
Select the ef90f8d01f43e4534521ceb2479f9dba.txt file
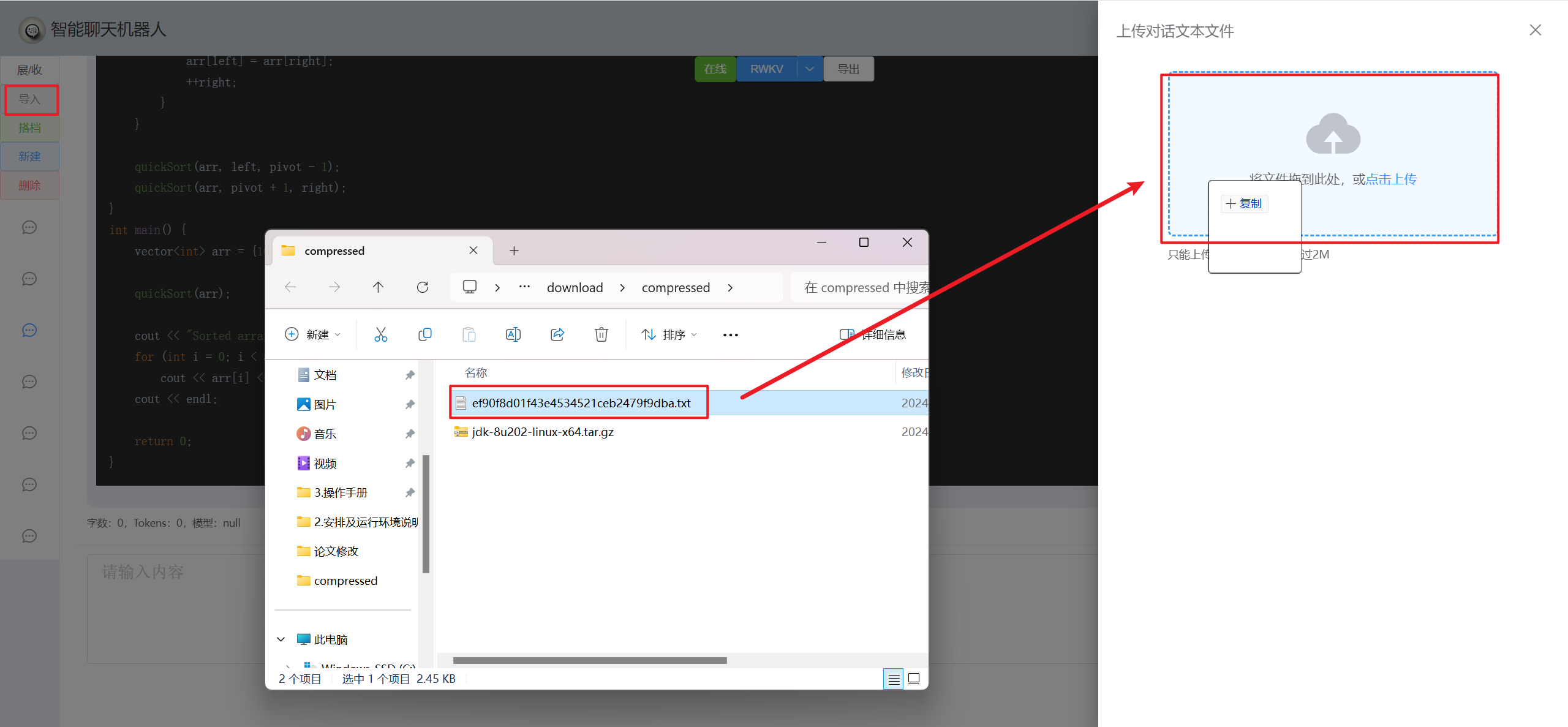coord(581,403)
